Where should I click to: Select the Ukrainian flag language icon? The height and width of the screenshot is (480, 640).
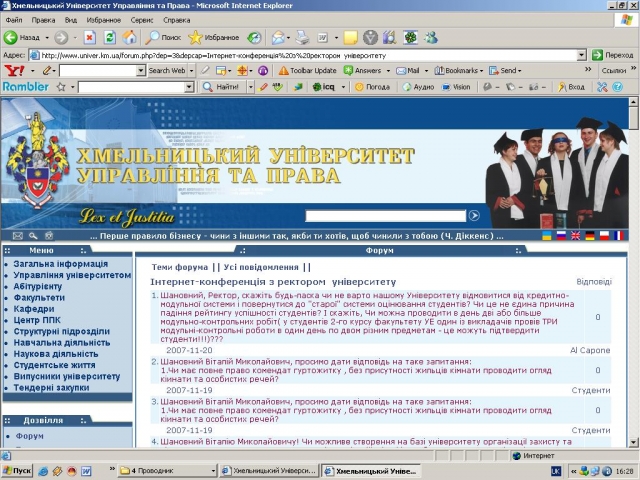pos(547,236)
